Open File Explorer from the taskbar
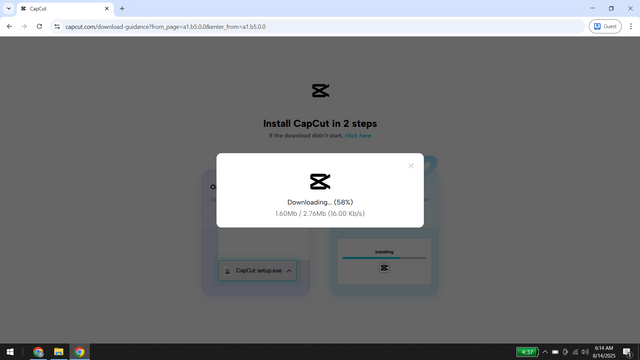Image resolution: width=640 pixels, height=360 pixels. [x=59, y=352]
